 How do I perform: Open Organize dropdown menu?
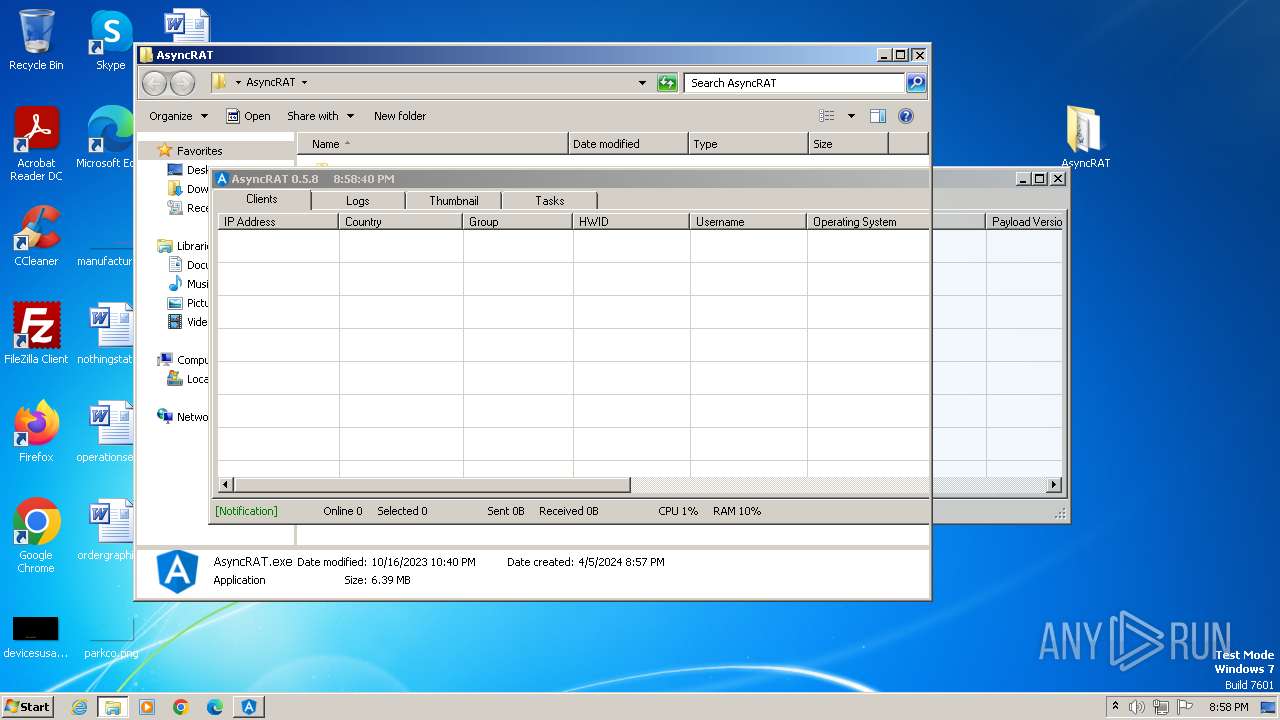coord(178,116)
